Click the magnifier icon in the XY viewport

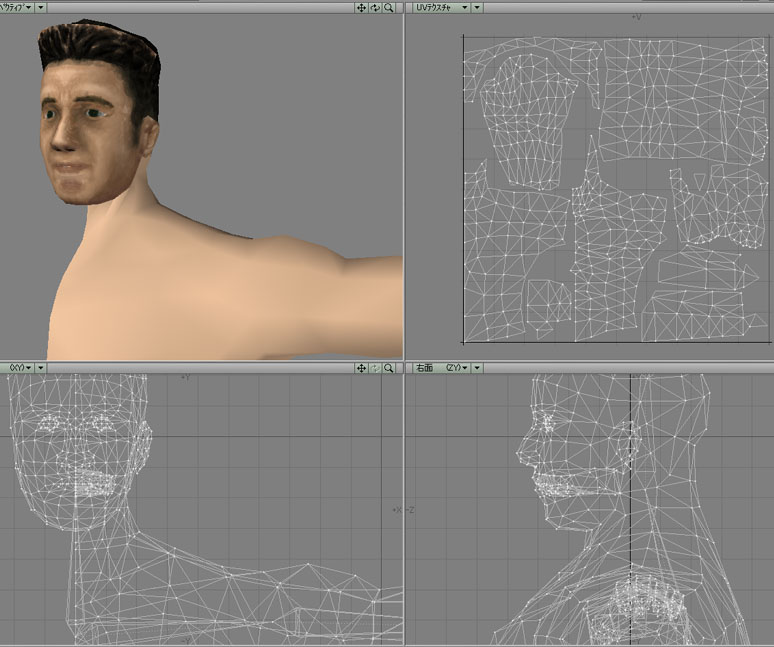pyautogui.click(x=389, y=369)
